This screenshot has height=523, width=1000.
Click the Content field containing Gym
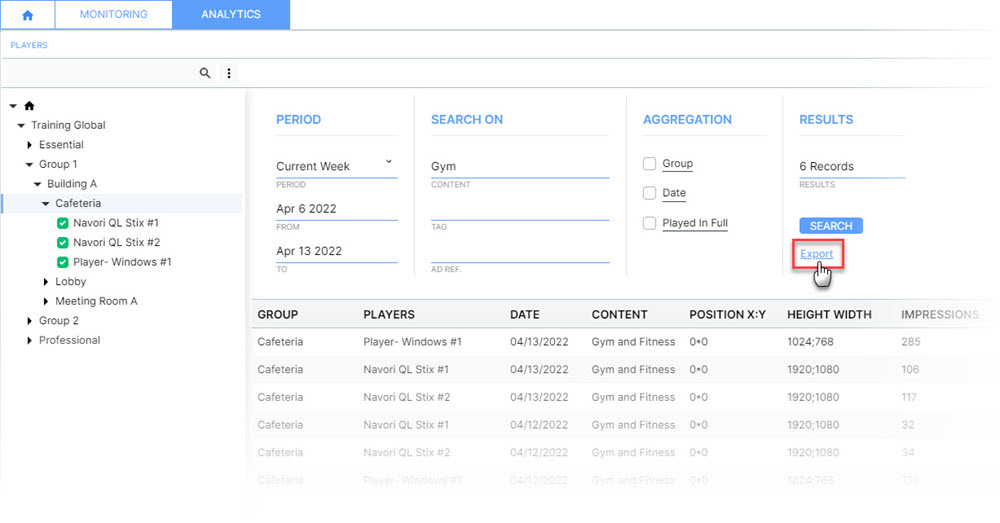[x=519, y=167]
